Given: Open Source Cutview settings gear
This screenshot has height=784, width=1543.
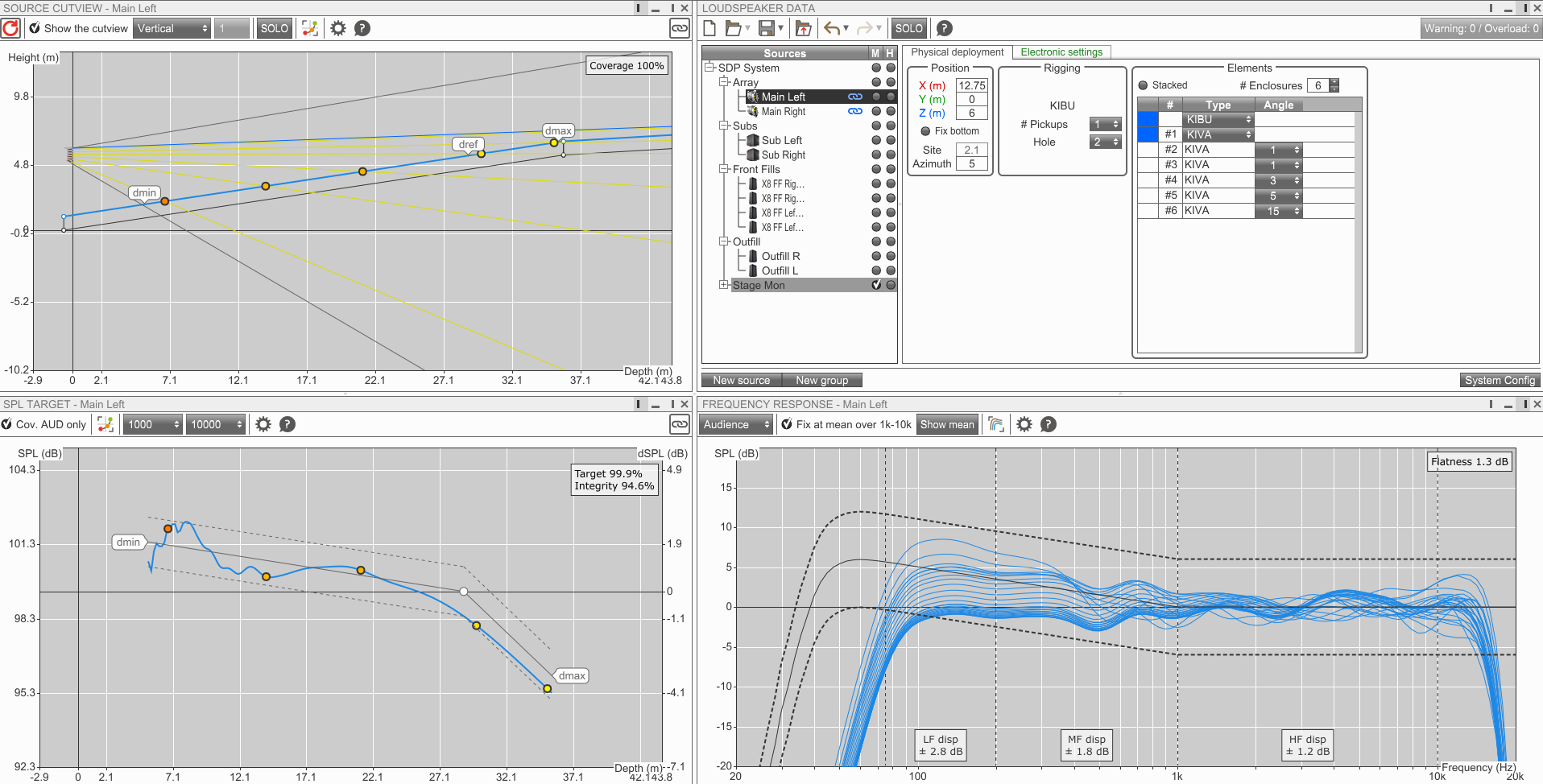Looking at the screenshot, I should (x=338, y=28).
